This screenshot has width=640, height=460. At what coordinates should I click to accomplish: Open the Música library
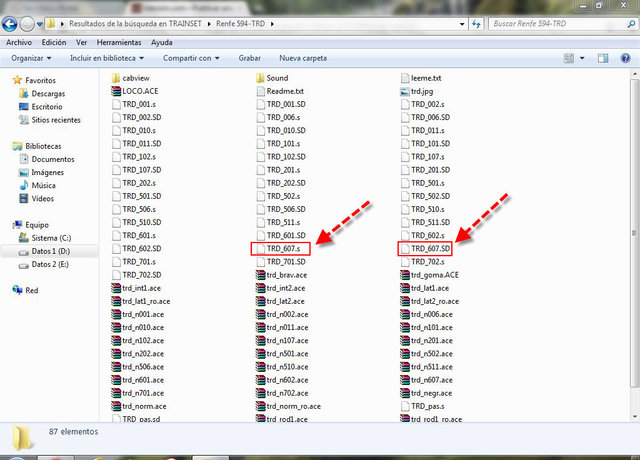tap(43, 185)
